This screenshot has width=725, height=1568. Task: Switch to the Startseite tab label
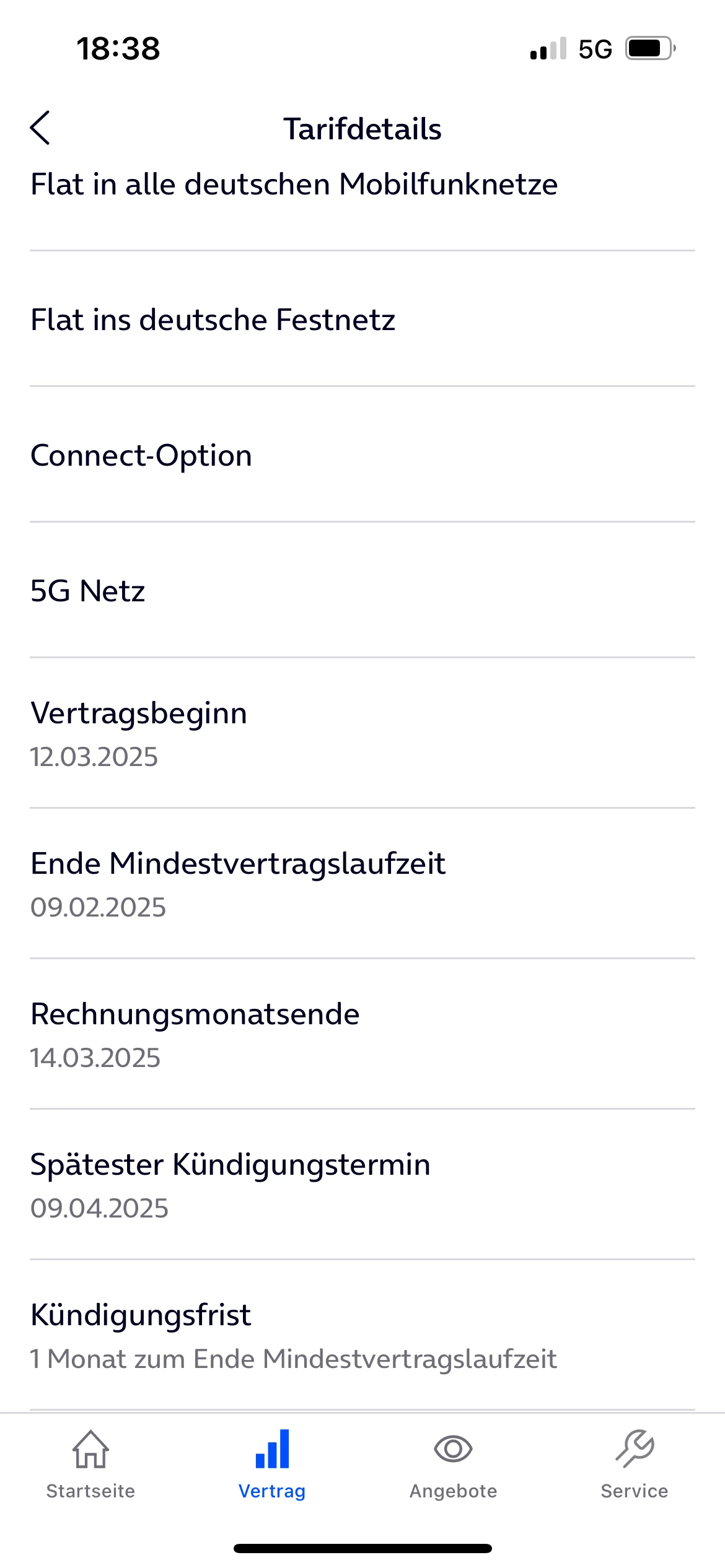(x=90, y=1491)
